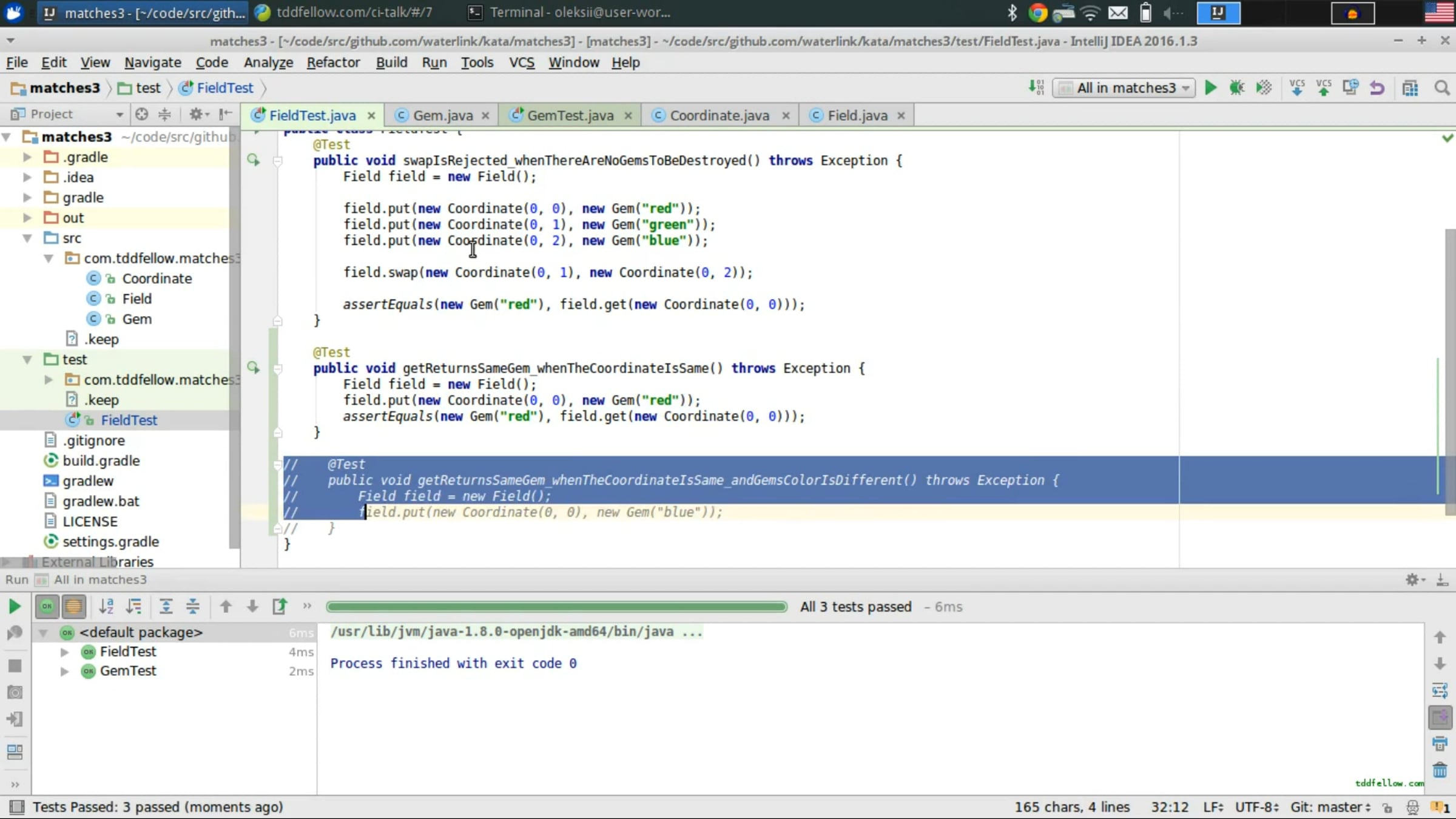Click UTF-8 encoding in status bar

point(1256,807)
